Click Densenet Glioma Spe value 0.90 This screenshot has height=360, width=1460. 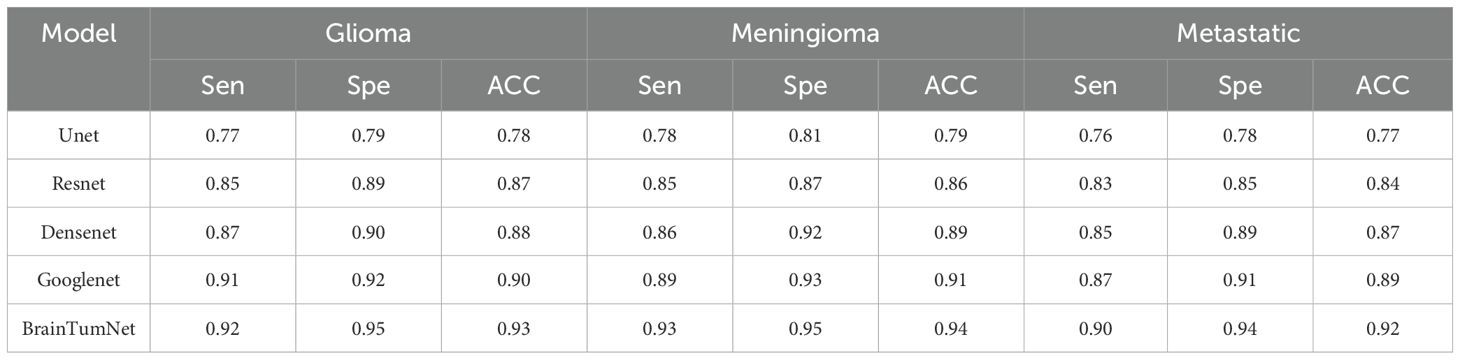pos(368,231)
